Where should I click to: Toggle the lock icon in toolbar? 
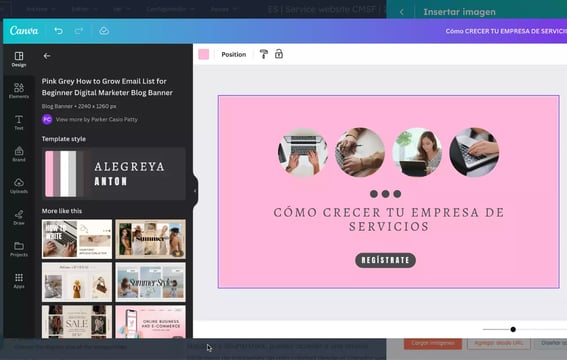point(279,54)
